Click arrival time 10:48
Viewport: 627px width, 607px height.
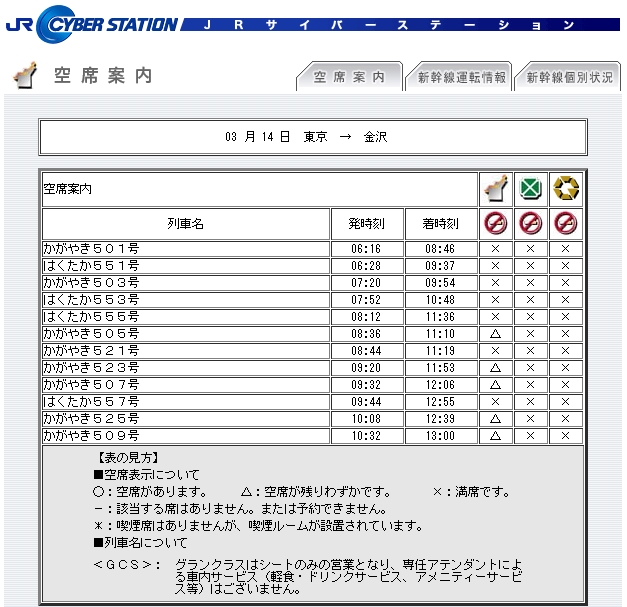440,300
